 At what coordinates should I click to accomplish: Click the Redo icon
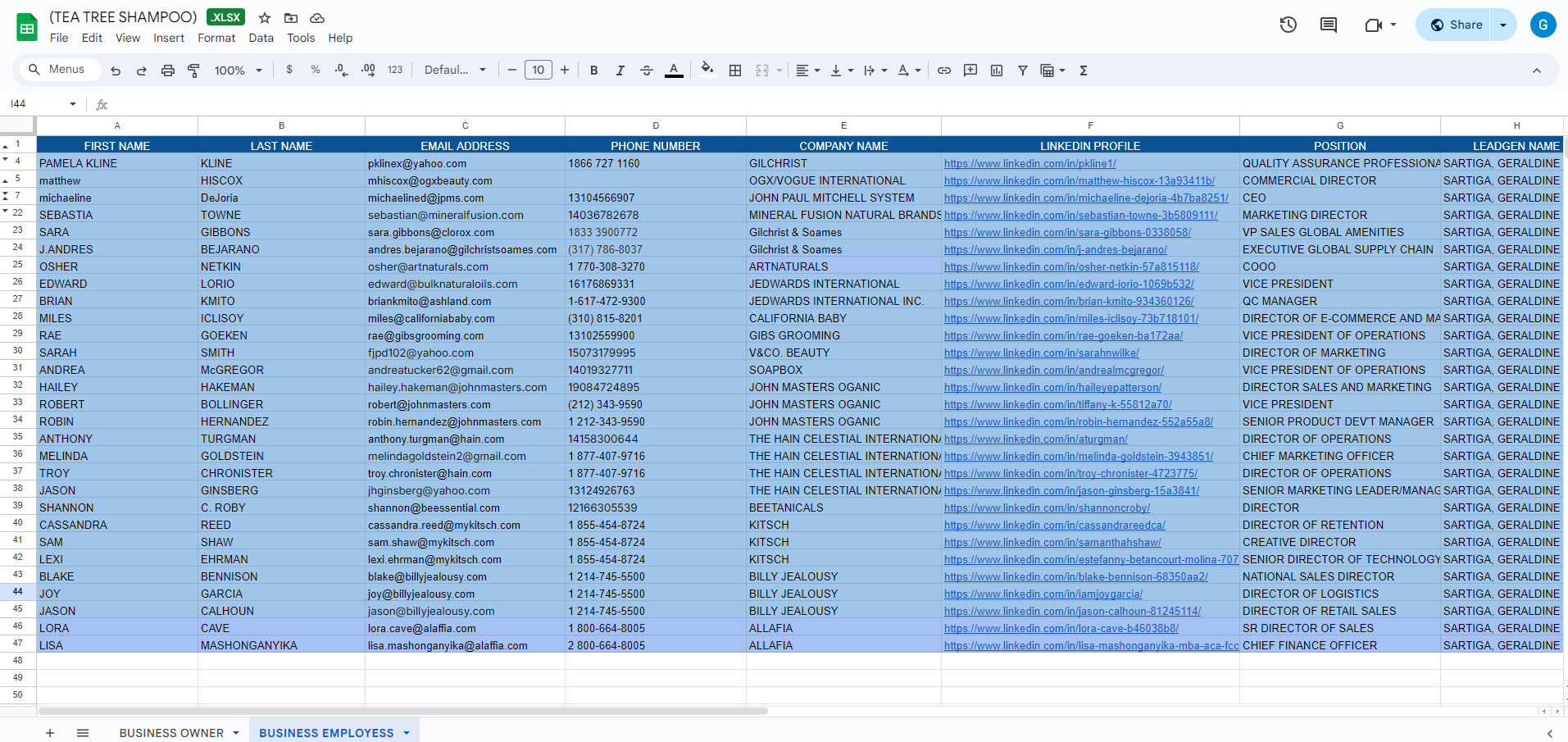[x=142, y=71]
